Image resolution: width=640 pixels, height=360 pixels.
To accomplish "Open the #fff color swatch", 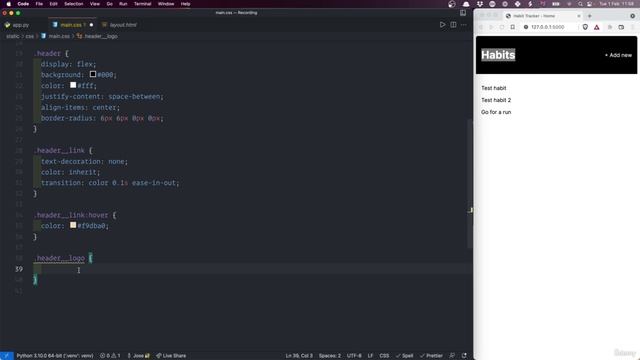I will [73, 85].
